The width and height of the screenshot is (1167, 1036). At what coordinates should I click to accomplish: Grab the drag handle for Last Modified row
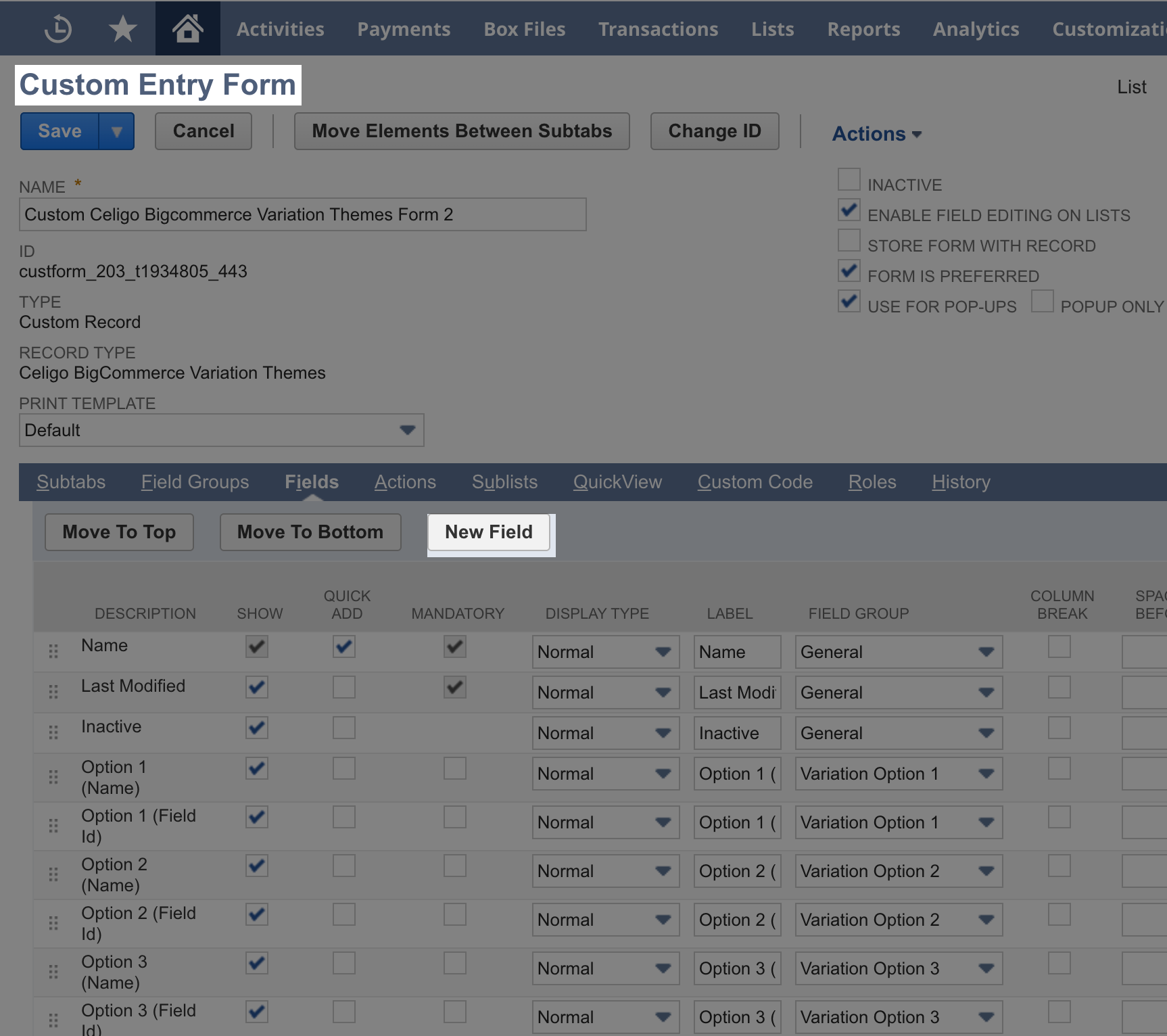(x=53, y=692)
